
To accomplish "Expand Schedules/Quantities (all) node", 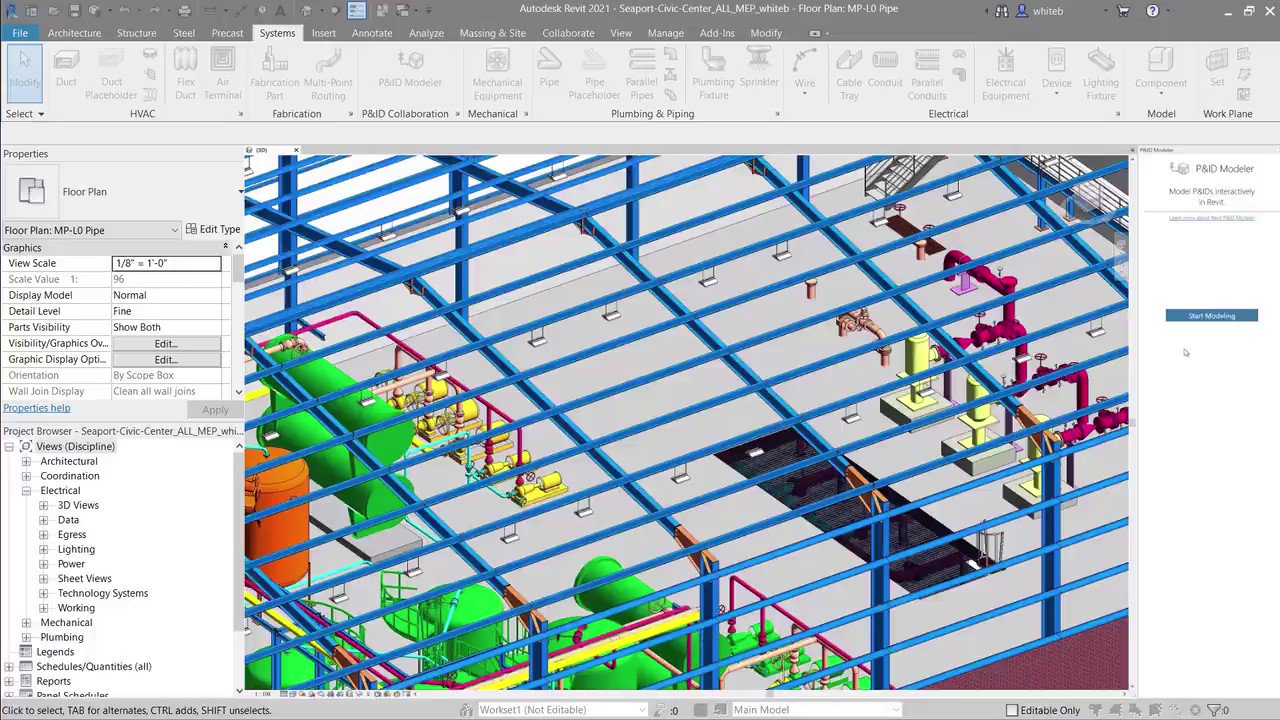I will 10,666.
